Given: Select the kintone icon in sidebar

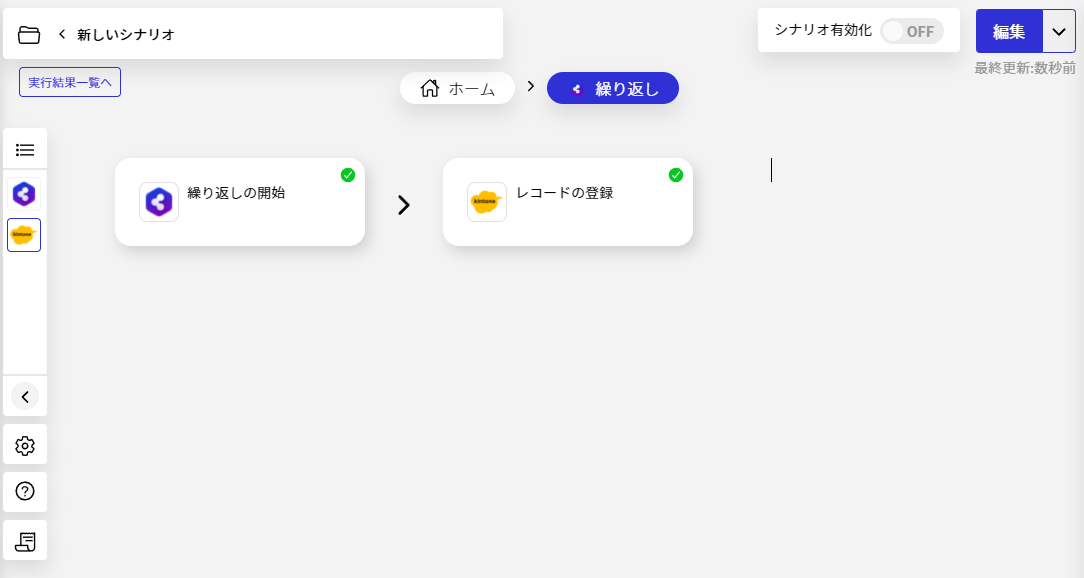Looking at the screenshot, I should point(24,235).
